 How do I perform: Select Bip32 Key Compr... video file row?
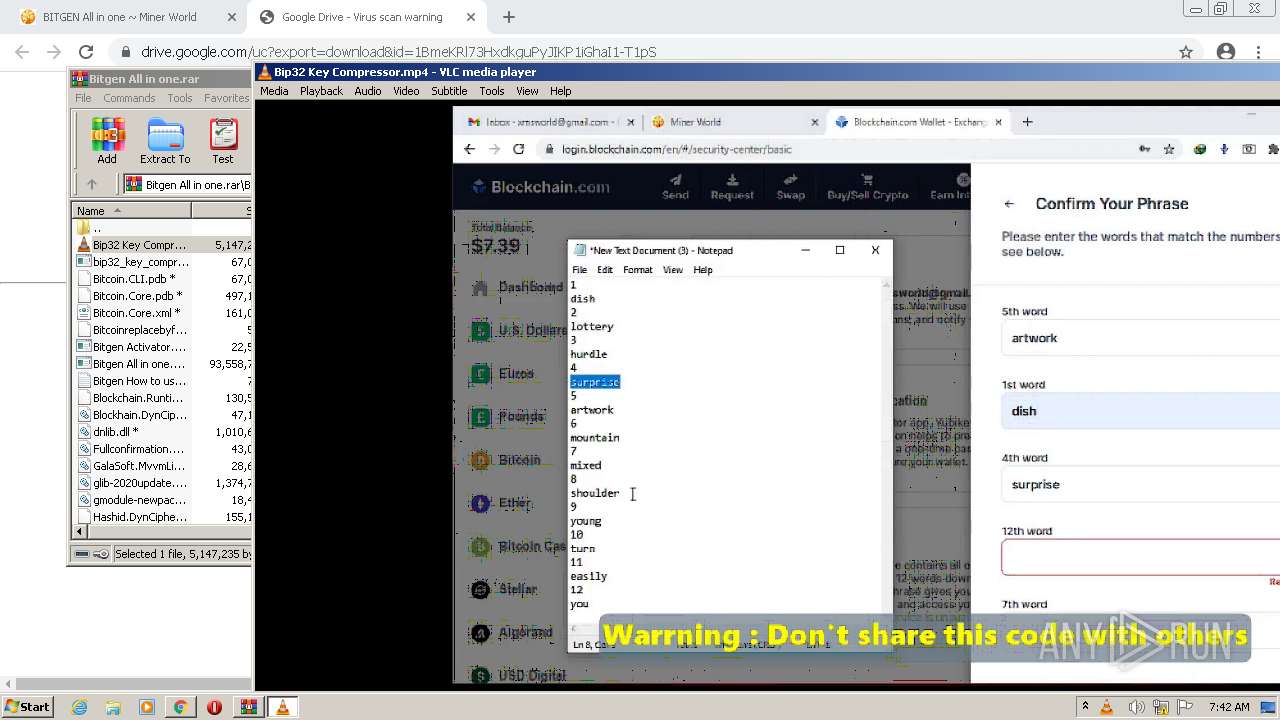click(x=163, y=245)
